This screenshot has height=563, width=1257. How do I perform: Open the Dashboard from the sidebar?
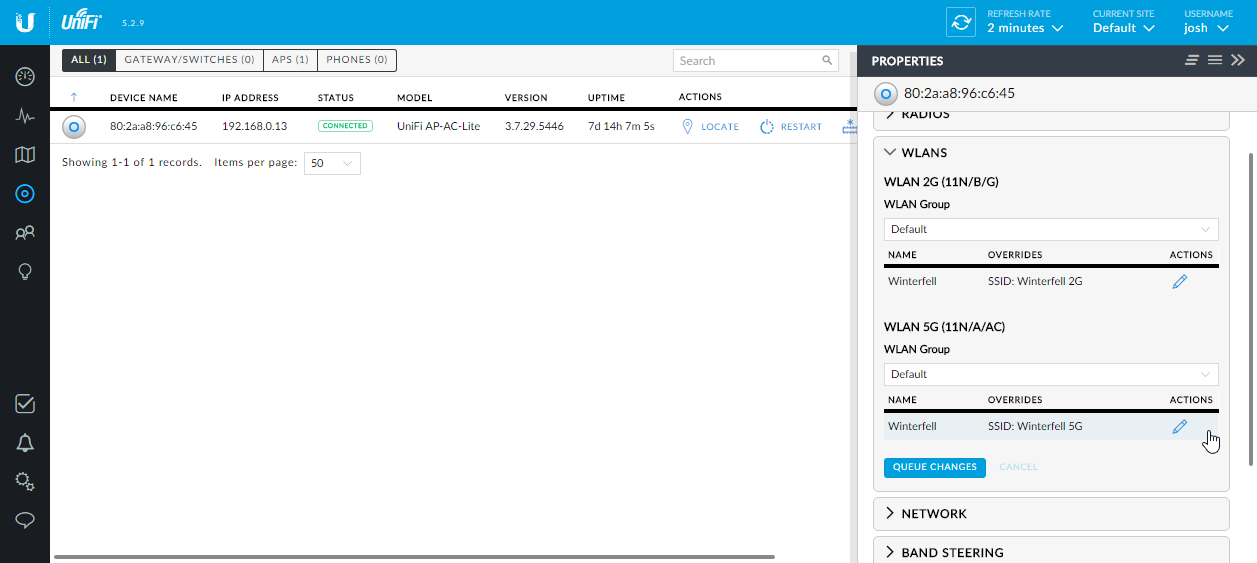coord(25,77)
